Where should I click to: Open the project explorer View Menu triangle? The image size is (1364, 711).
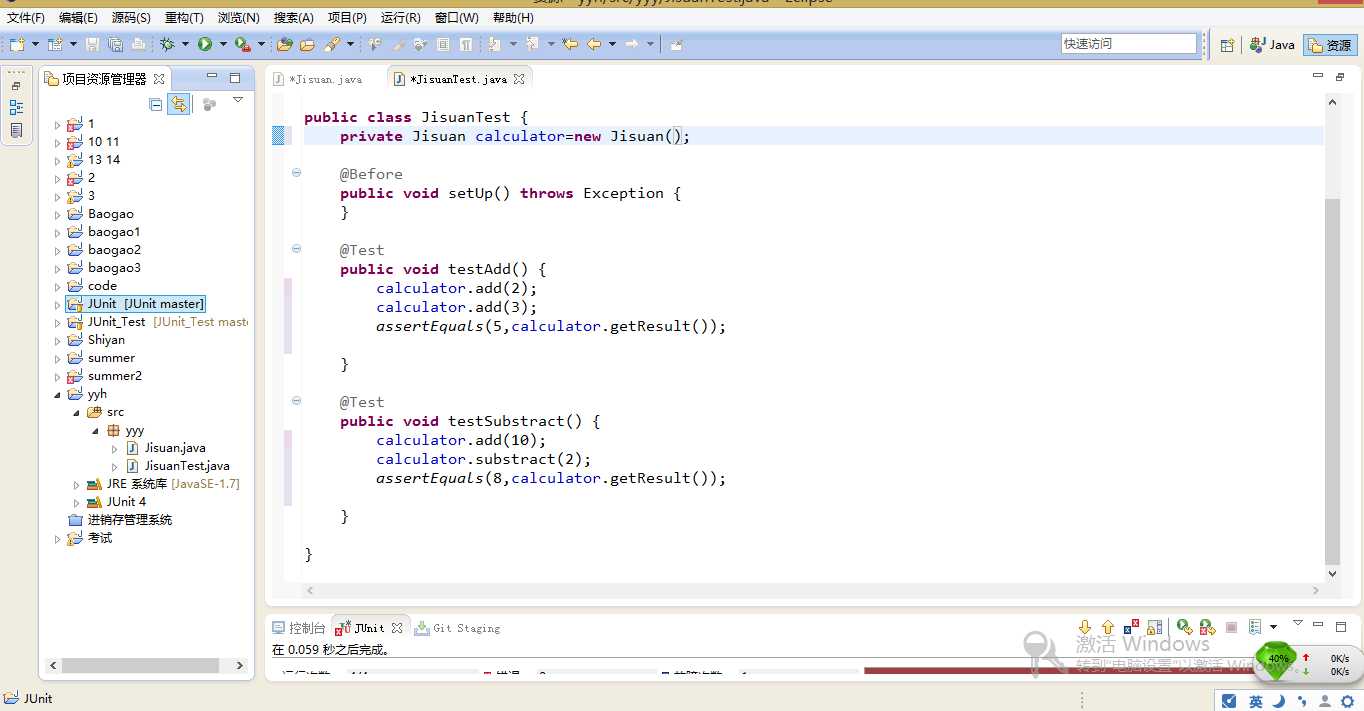click(x=238, y=100)
